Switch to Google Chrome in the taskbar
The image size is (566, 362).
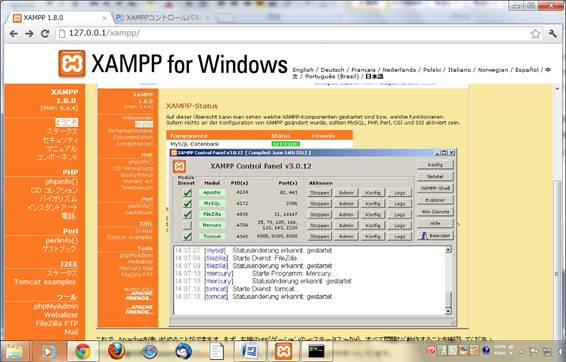point(83,351)
